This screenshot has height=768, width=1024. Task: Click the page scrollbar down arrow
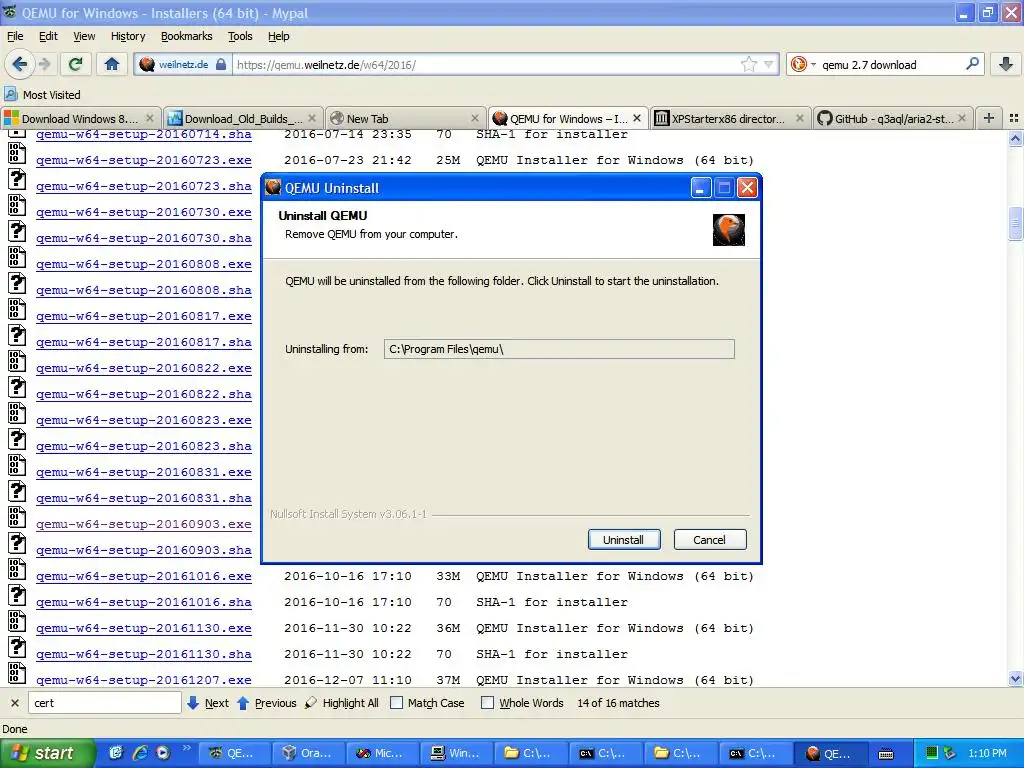point(1015,679)
